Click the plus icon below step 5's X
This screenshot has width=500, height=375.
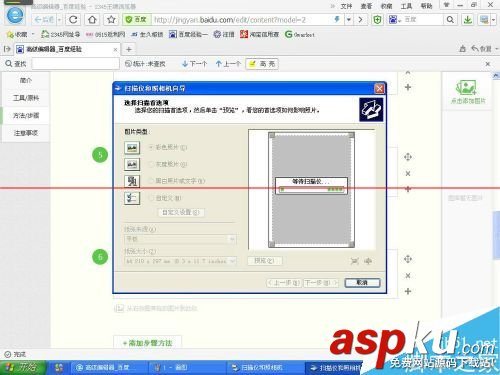tap(408, 189)
